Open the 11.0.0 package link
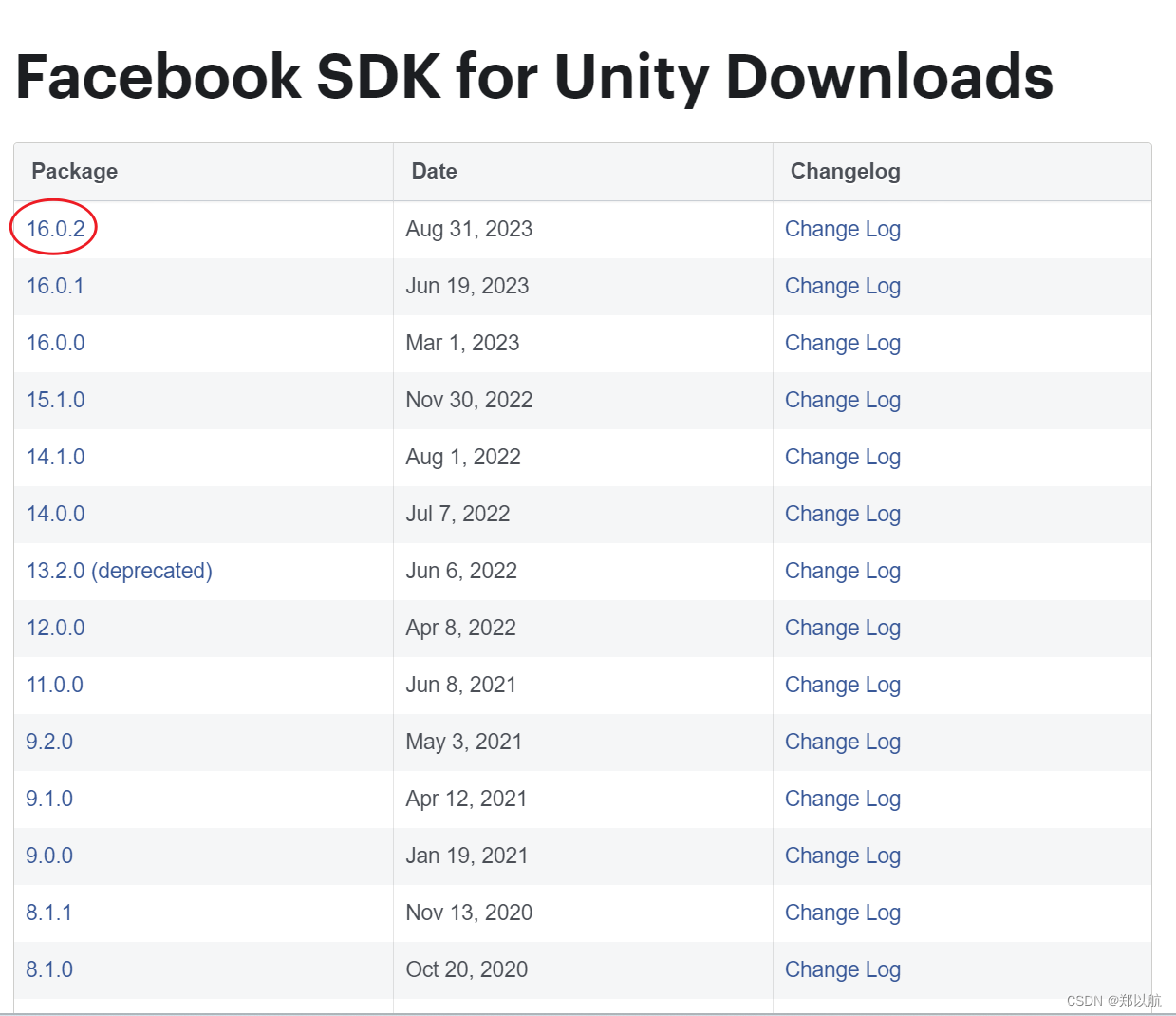The image size is (1176, 1016). click(x=54, y=685)
